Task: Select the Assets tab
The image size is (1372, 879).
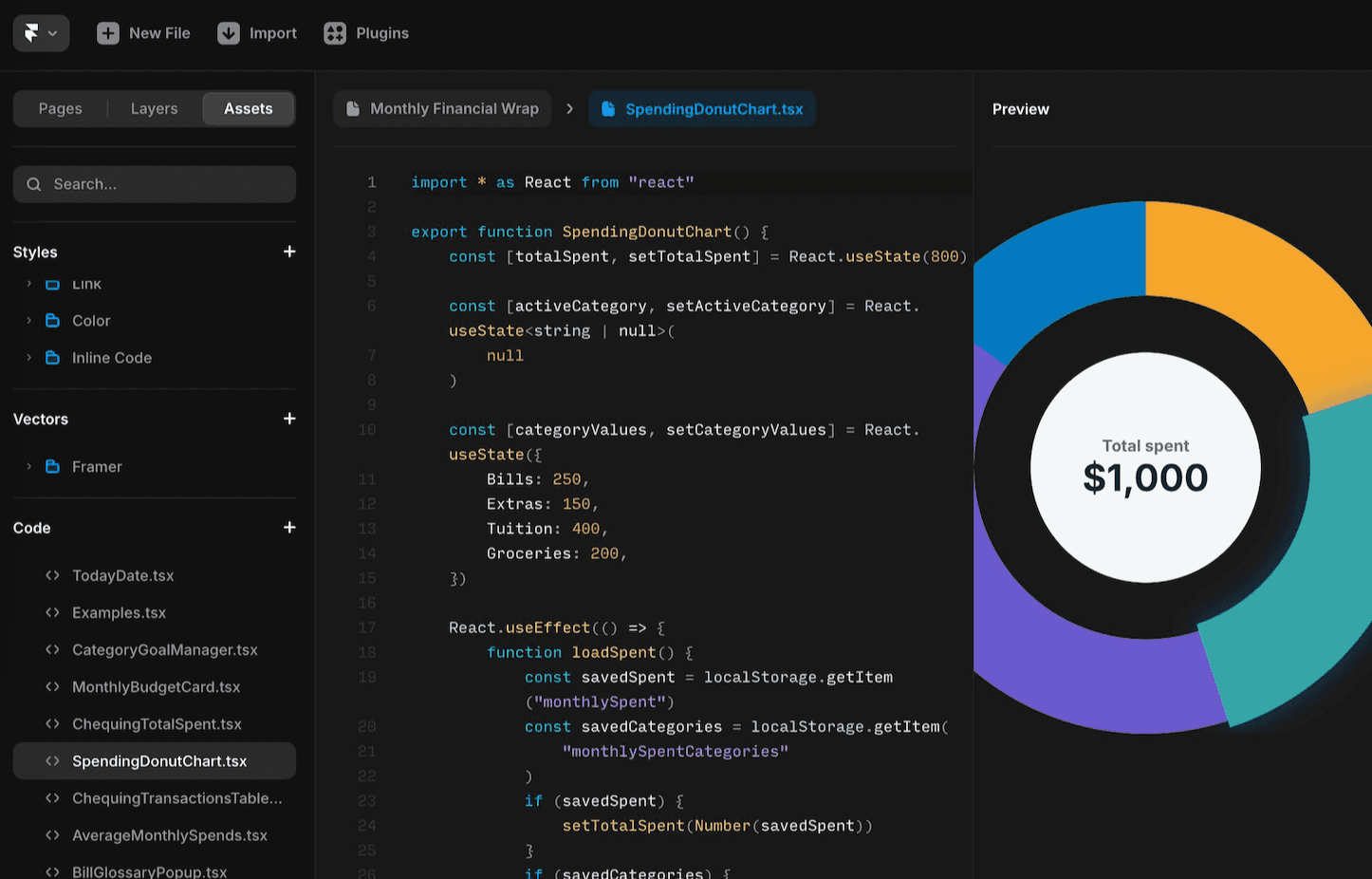Action: [x=249, y=109]
